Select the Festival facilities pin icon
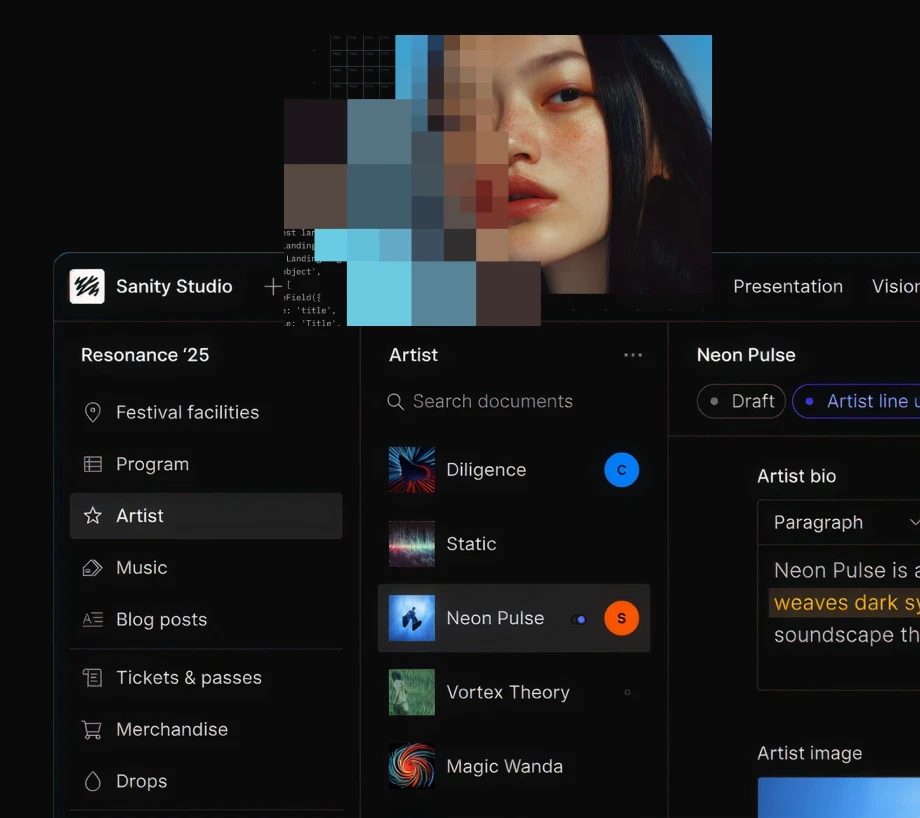 pyautogui.click(x=93, y=412)
